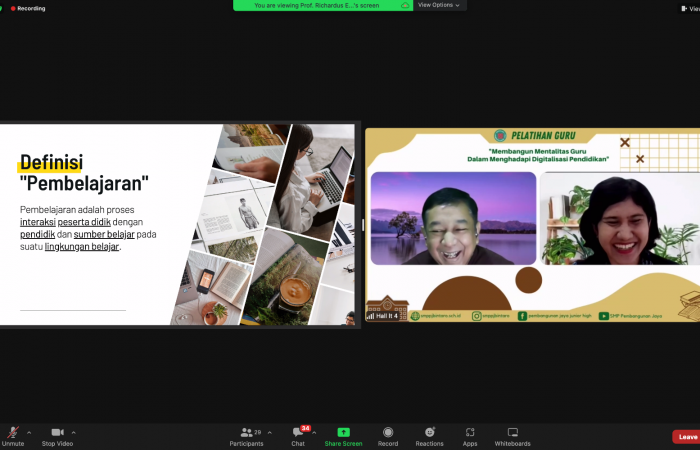Leave the meeting
700x450 pixels.
tap(687, 437)
